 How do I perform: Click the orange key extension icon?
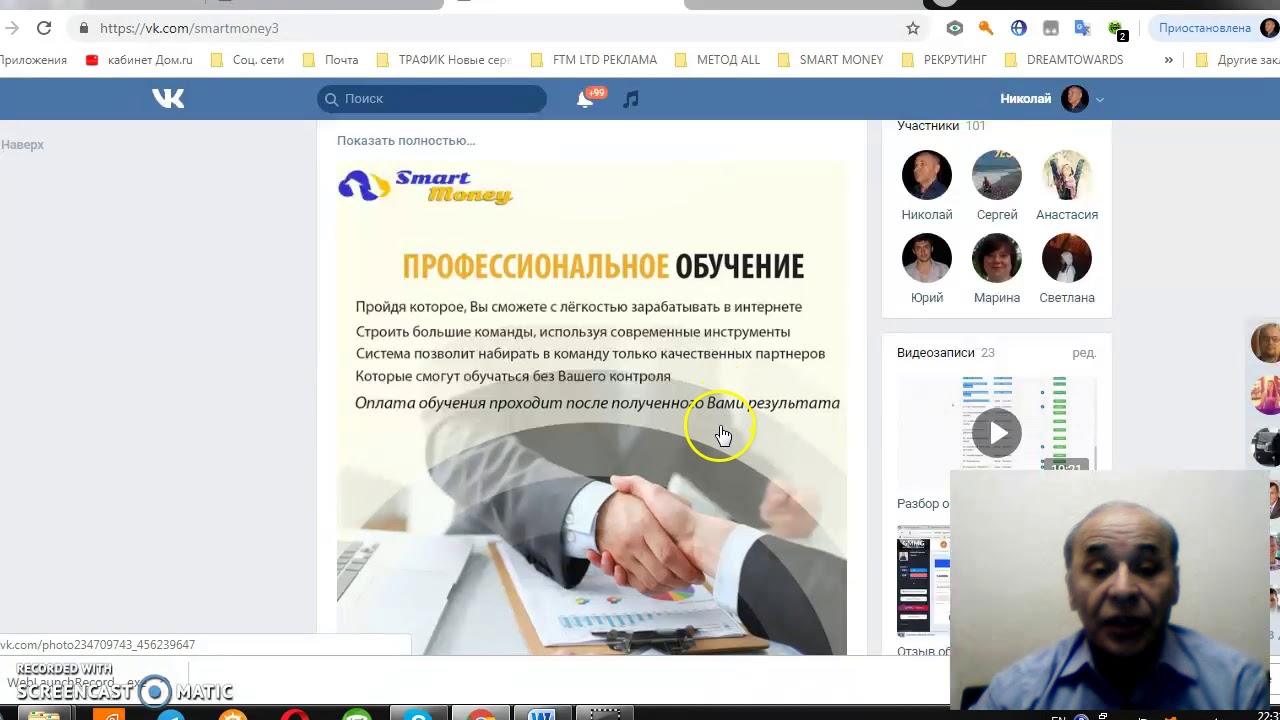(x=986, y=28)
